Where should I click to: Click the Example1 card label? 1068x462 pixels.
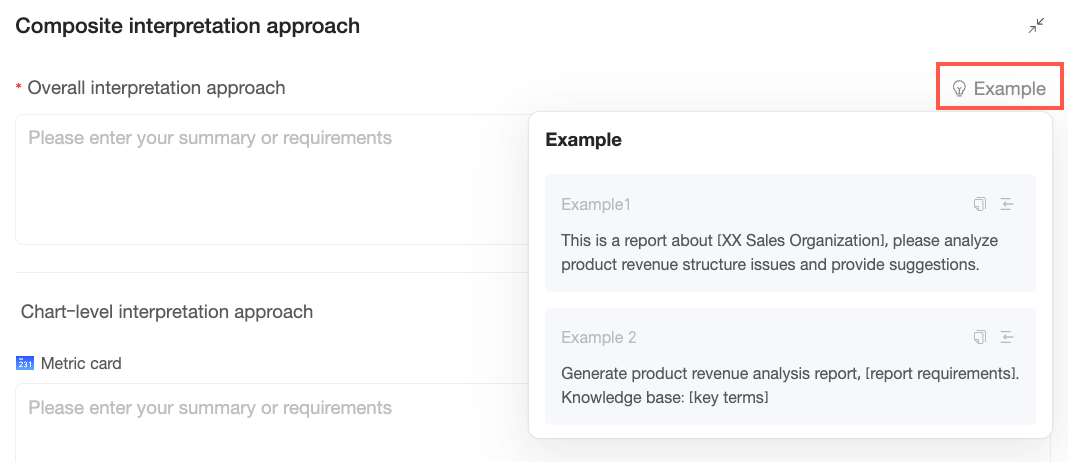pos(596,205)
